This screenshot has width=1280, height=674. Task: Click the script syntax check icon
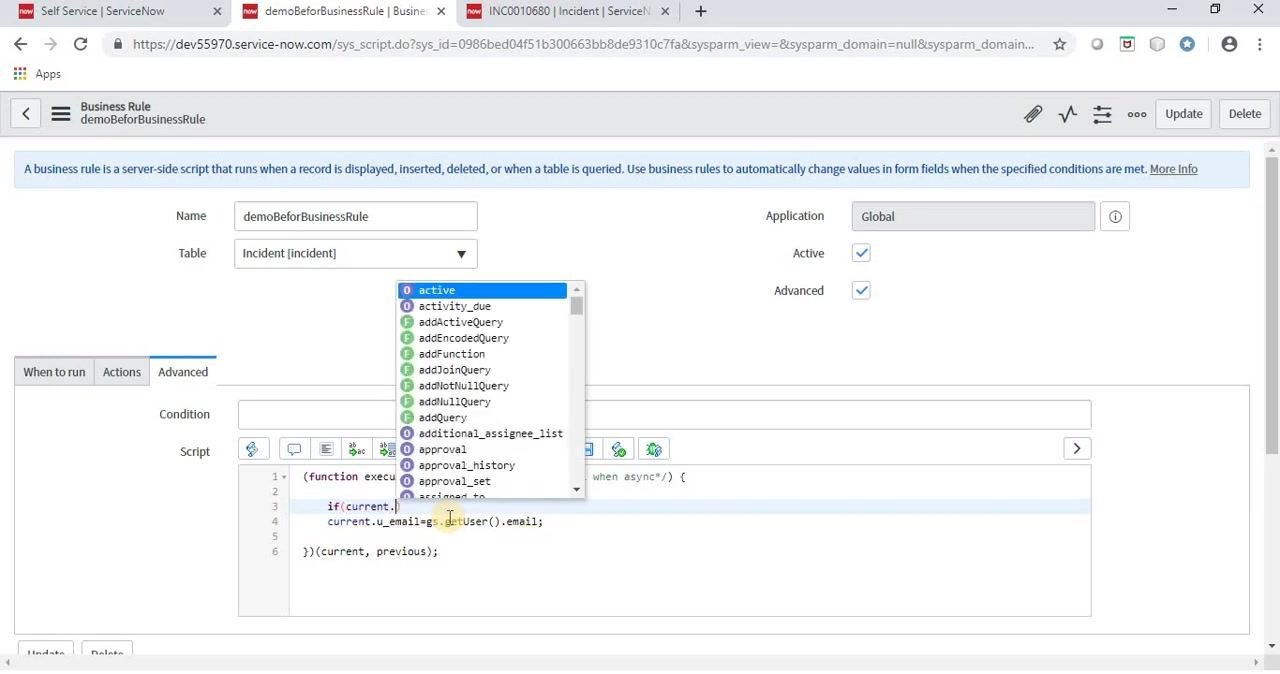coord(619,450)
